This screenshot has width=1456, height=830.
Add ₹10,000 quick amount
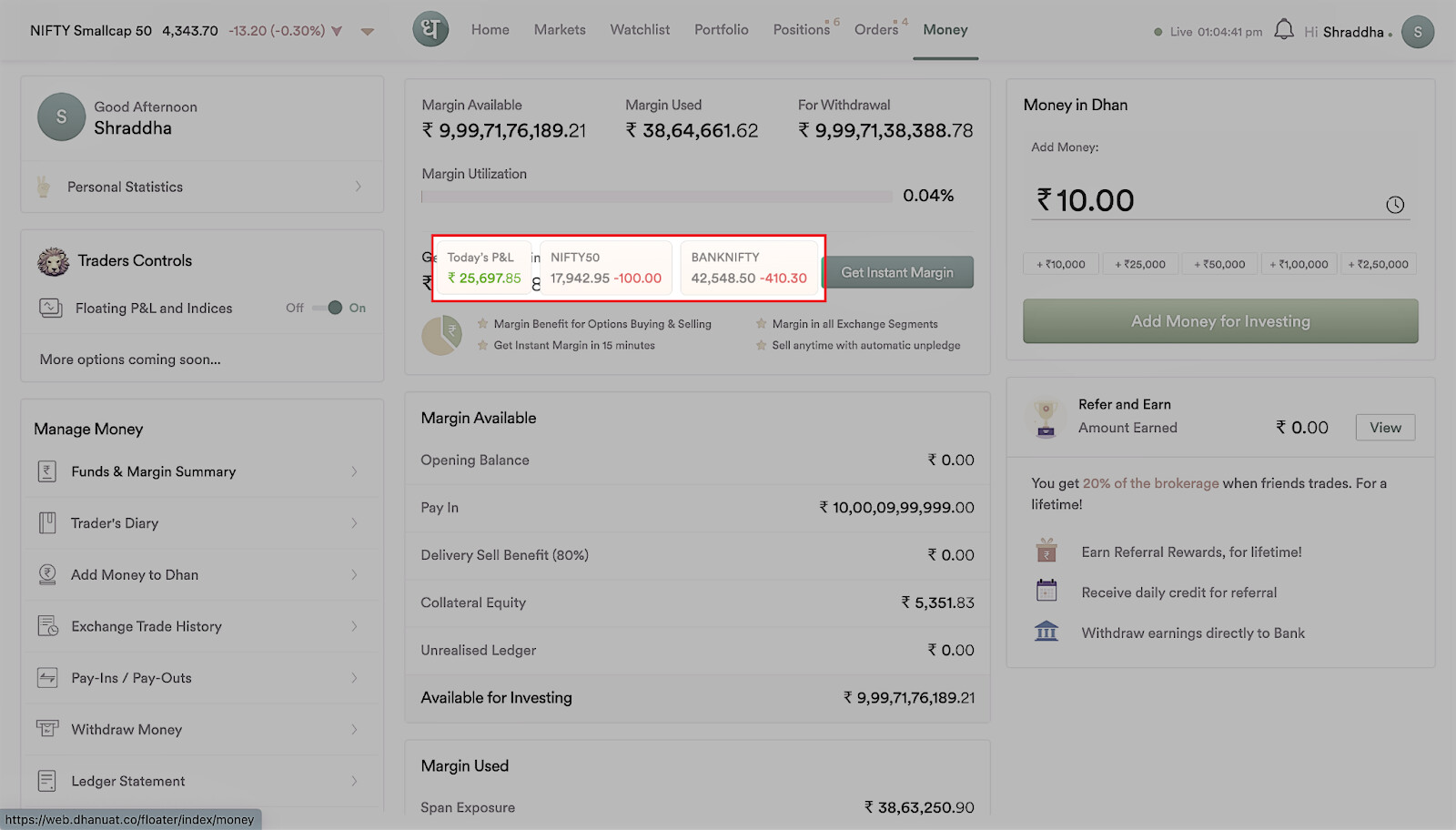(x=1061, y=264)
